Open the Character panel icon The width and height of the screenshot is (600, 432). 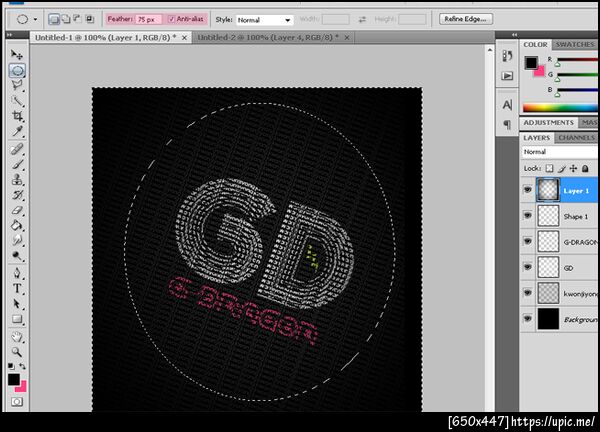point(507,104)
